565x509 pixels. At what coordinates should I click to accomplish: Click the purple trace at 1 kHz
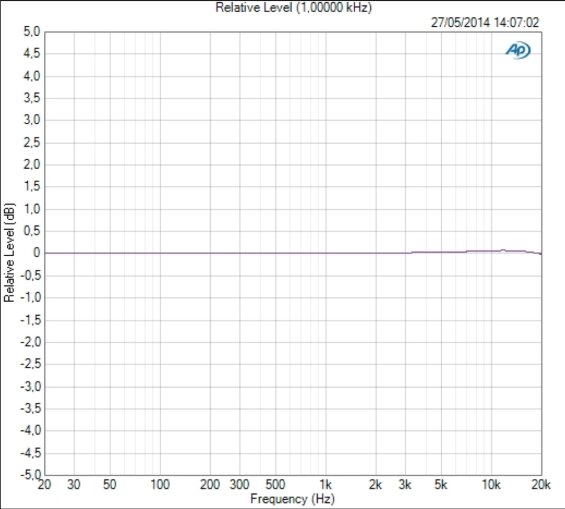click(326, 253)
